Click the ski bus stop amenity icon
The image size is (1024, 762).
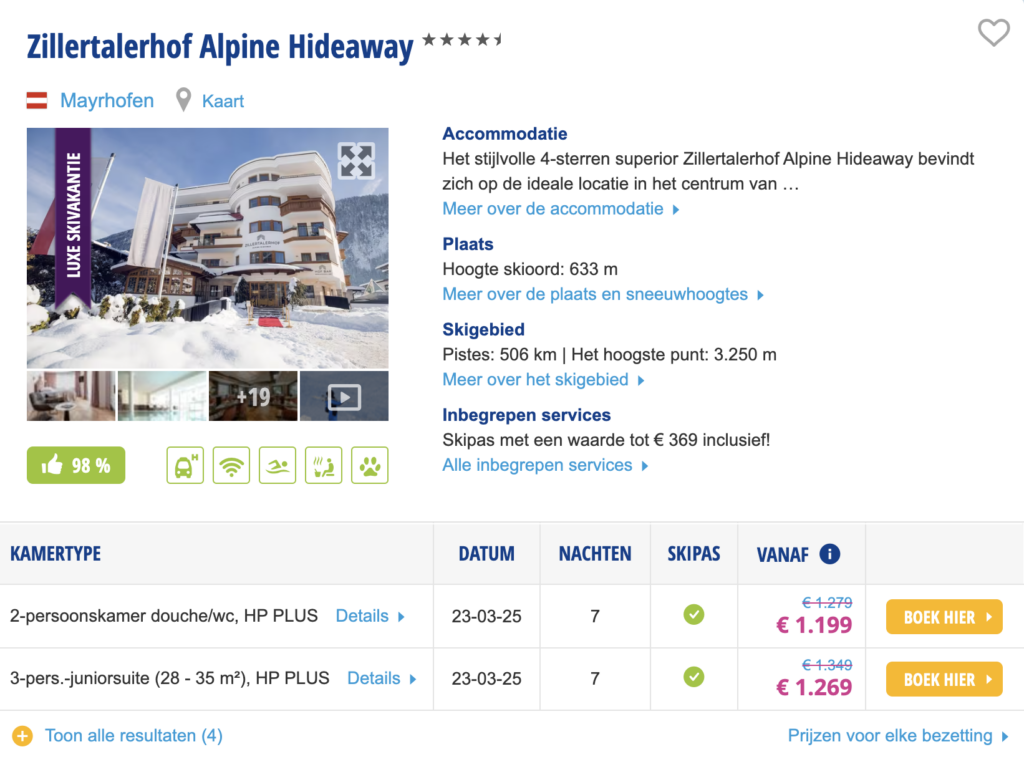point(184,465)
